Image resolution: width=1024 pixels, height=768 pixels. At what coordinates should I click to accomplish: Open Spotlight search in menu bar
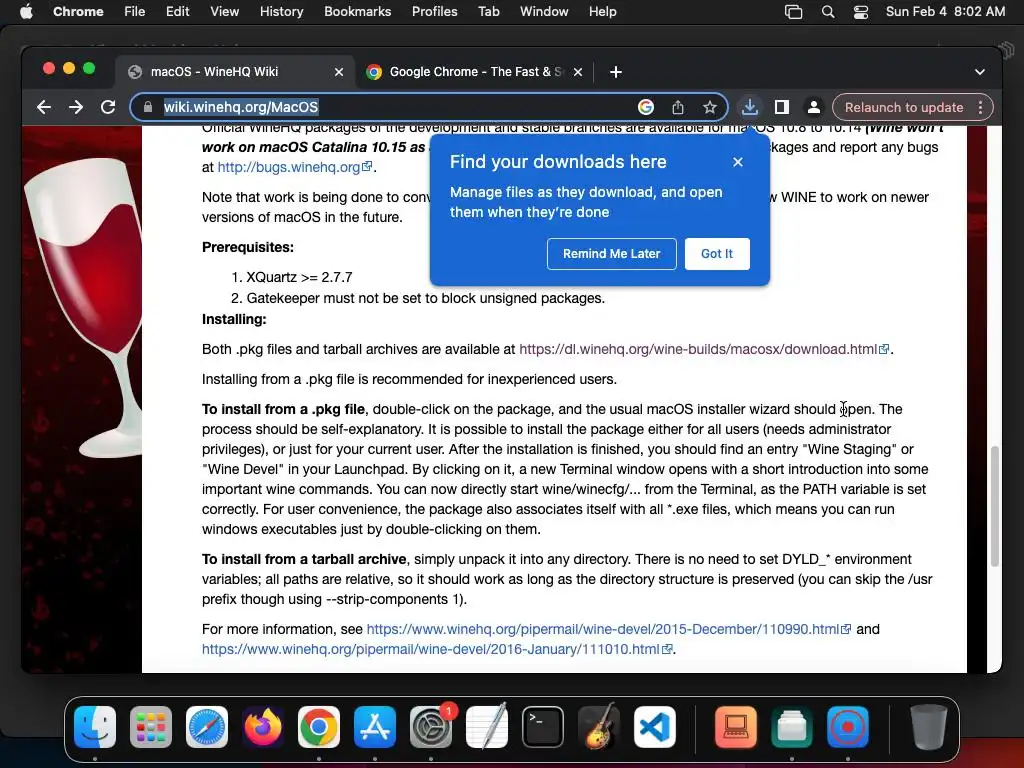(x=828, y=12)
